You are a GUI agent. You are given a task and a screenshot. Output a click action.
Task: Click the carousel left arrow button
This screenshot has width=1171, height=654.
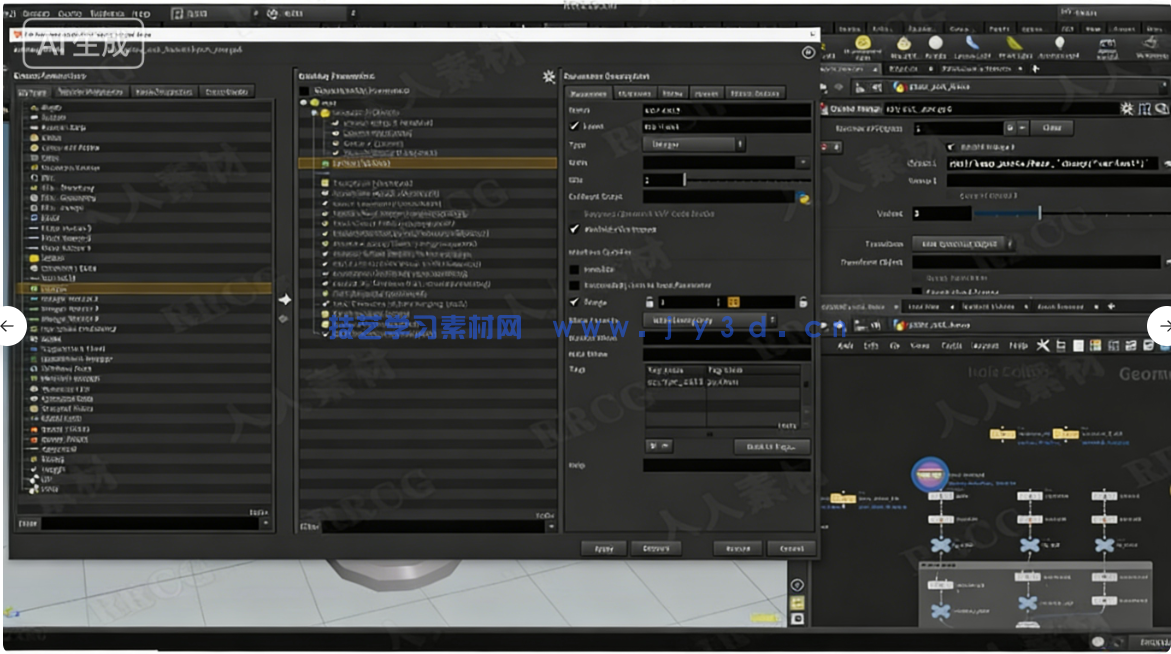coord(10,326)
